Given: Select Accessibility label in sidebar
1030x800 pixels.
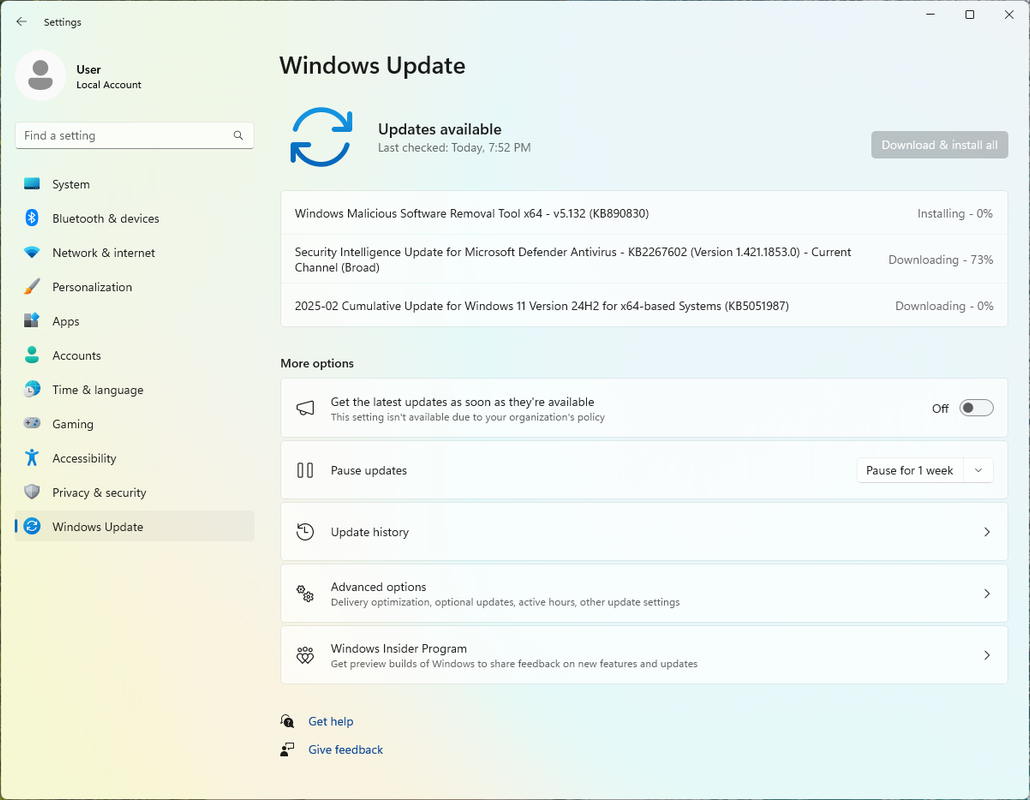Looking at the screenshot, I should point(84,458).
